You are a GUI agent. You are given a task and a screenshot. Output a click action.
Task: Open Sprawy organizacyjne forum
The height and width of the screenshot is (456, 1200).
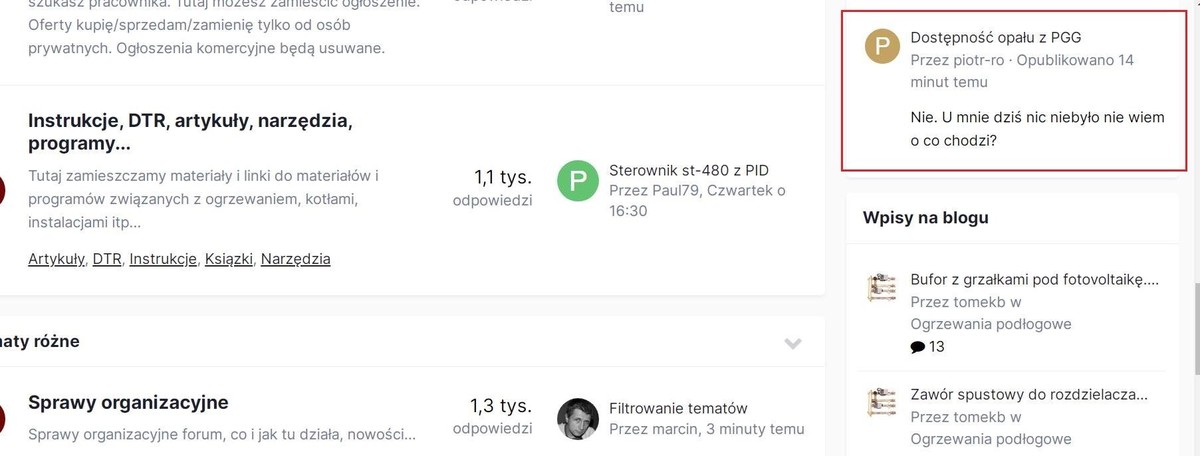tap(128, 402)
